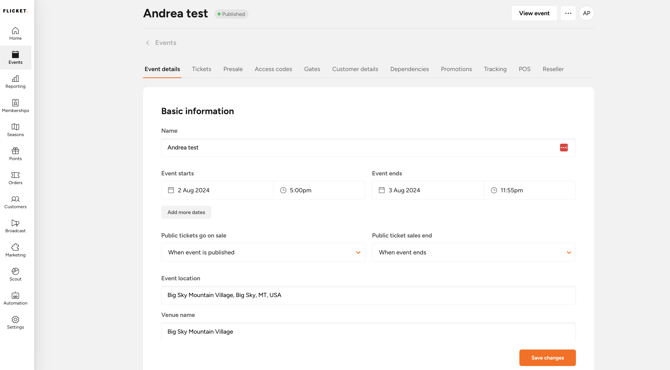670x370 pixels.
Task: Click the Venue name input field
Action: pyautogui.click(x=368, y=332)
